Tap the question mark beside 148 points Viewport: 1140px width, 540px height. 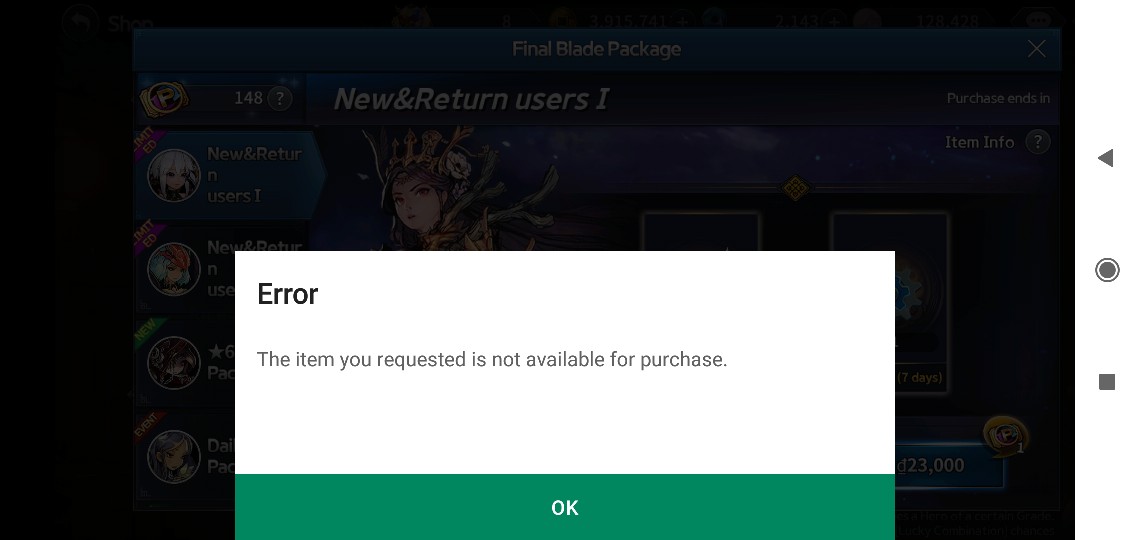pos(280,98)
